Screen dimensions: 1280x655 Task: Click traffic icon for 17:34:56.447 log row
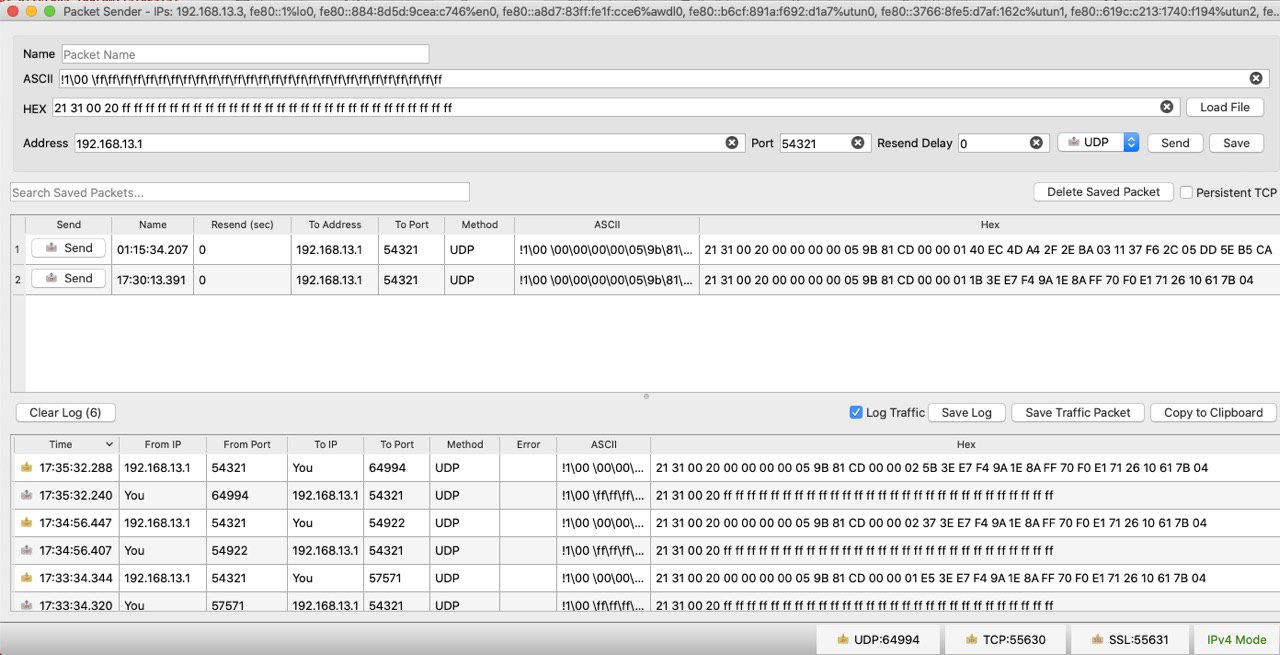[x=25, y=523]
